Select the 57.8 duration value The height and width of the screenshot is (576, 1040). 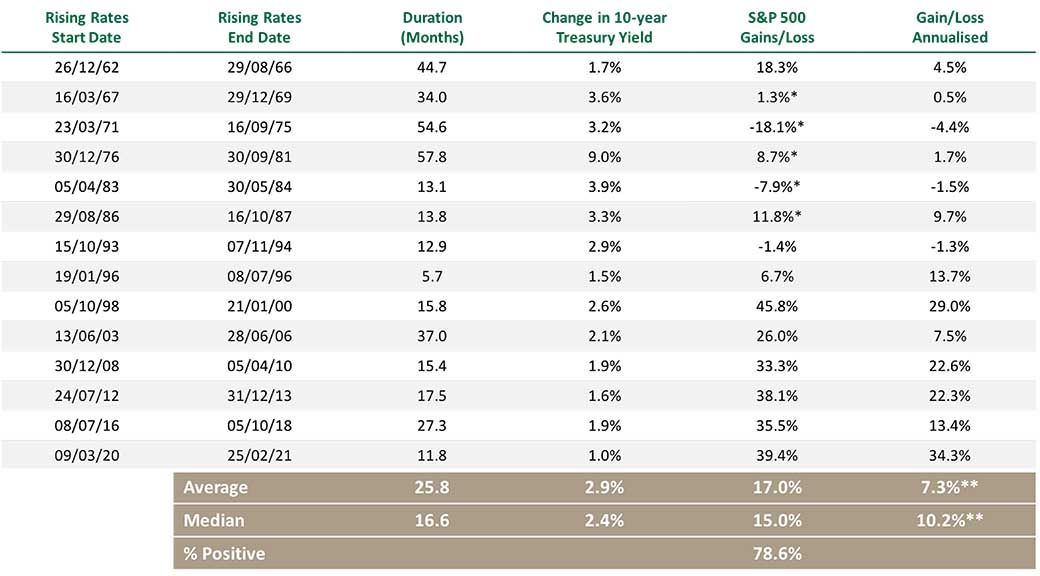tap(432, 157)
